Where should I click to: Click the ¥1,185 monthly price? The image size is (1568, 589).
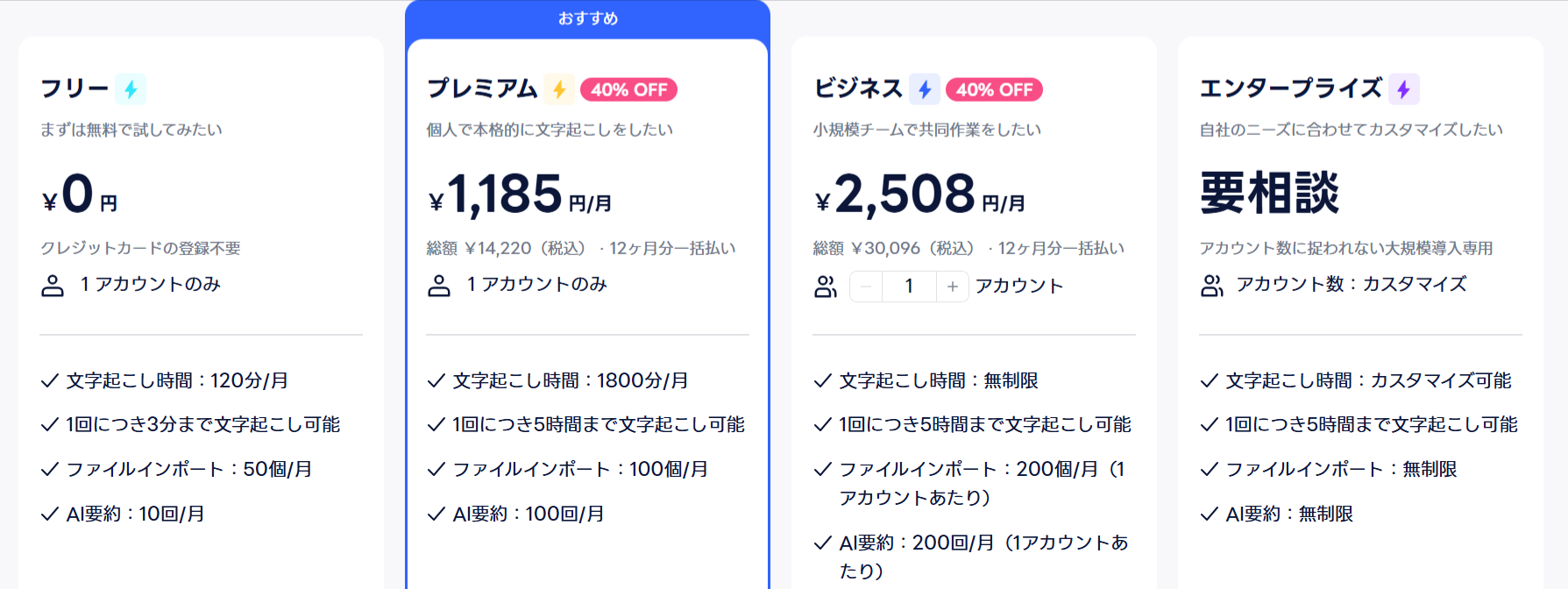[520, 195]
